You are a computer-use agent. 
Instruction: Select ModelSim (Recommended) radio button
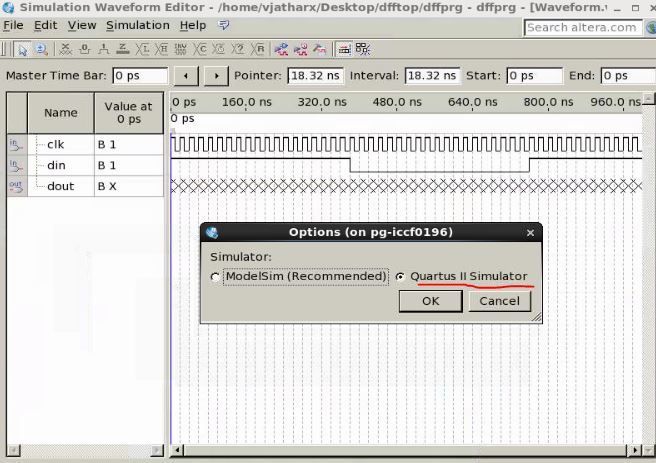215,277
